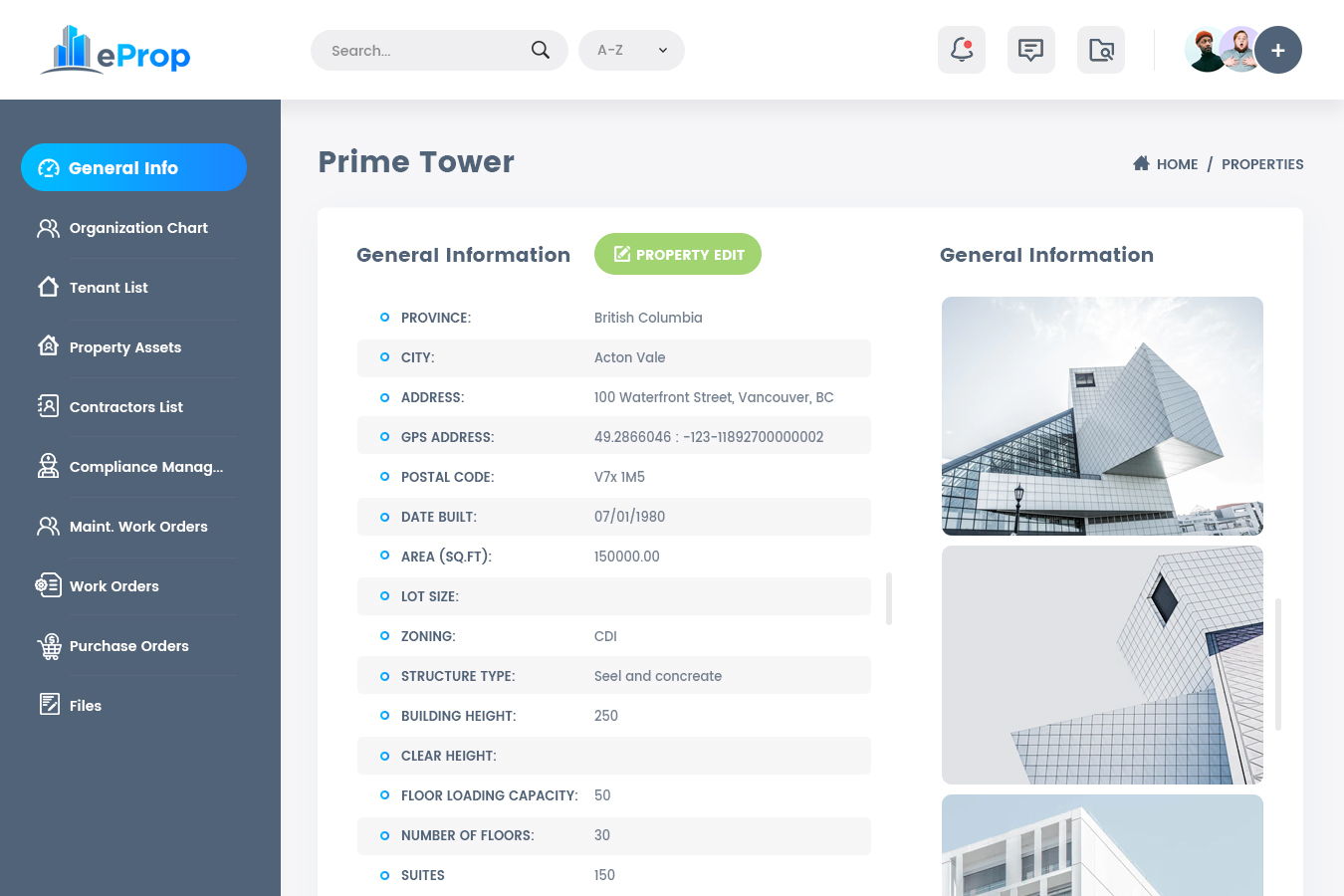Screen dimensions: 1344x896
Task: Click the Contractors List icon
Action: 48,406
